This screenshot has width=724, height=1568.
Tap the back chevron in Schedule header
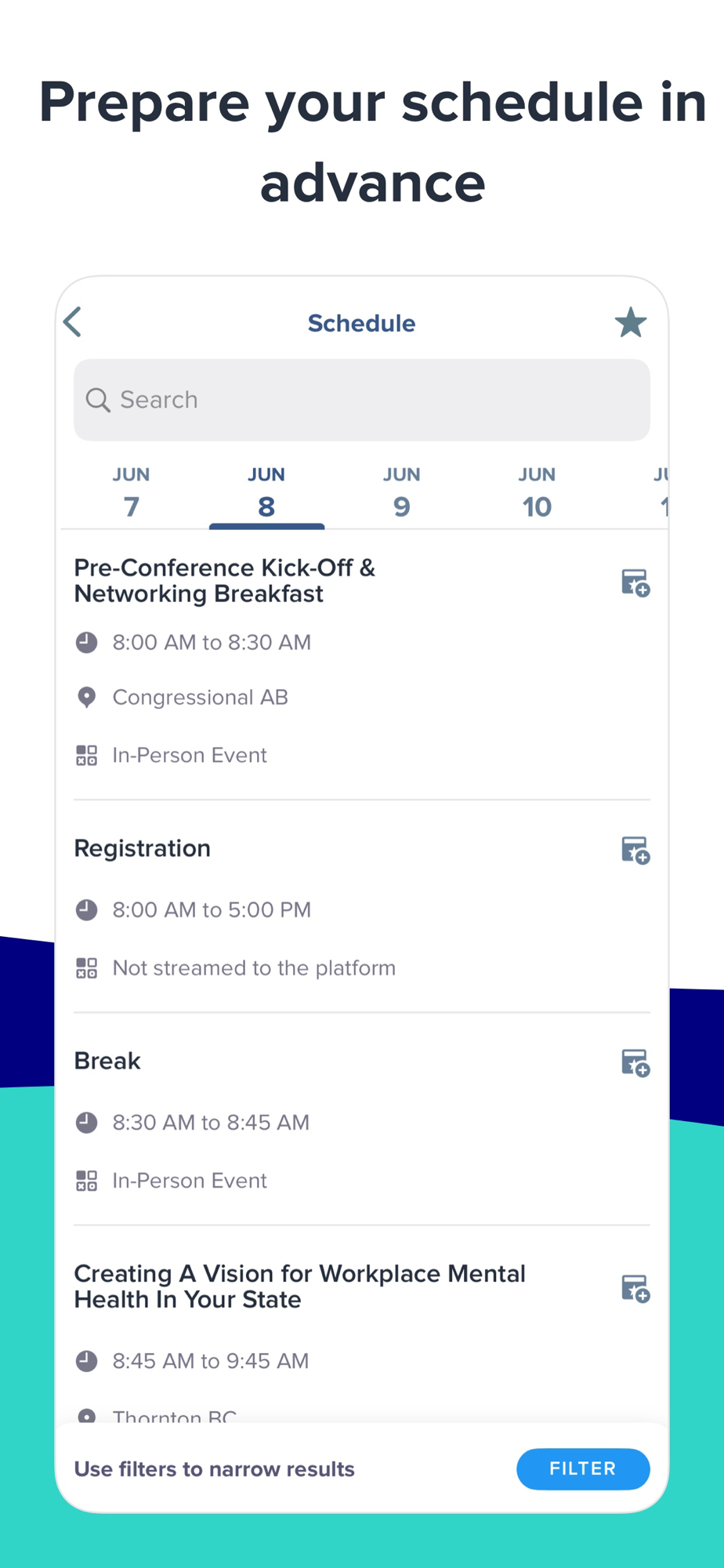[73, 322]
